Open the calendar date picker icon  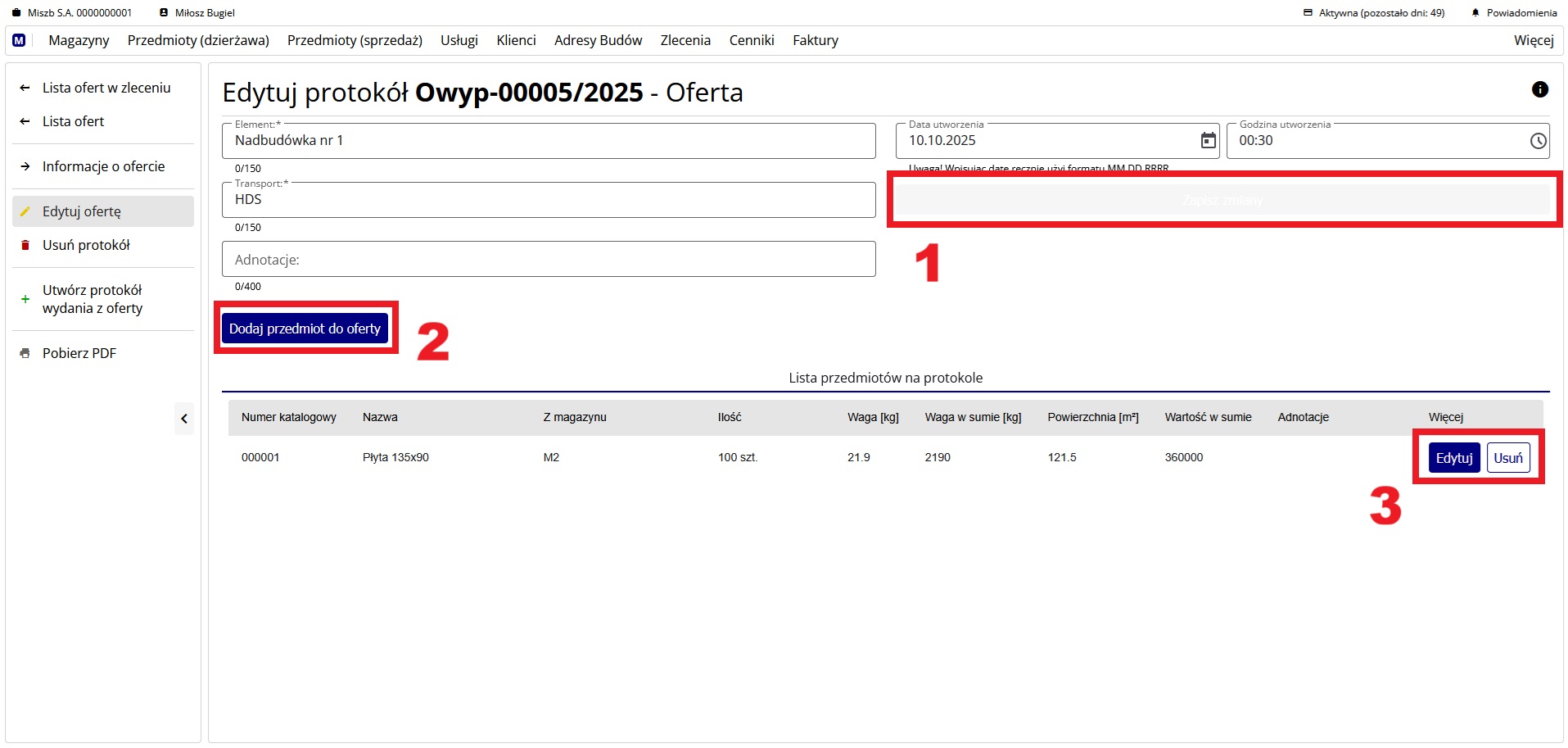click(1208, 141)
